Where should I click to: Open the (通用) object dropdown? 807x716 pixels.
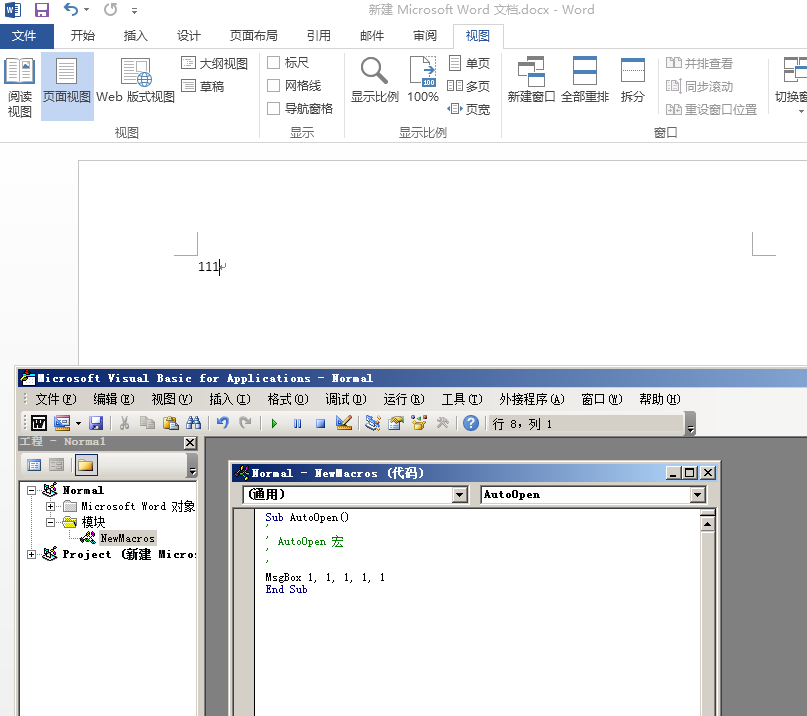(x=460, y=495)
